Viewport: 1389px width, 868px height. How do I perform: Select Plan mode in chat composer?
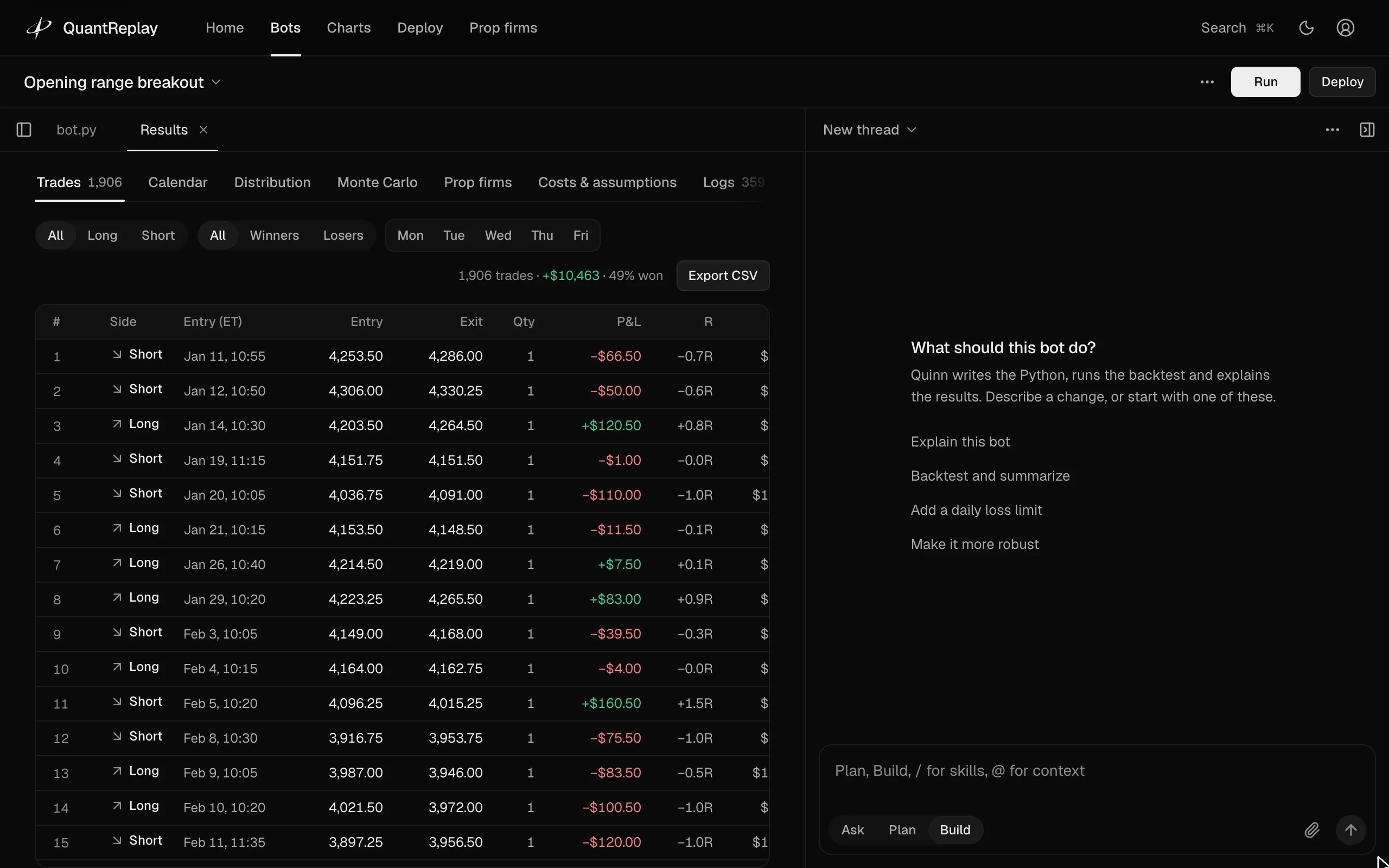click(x=902, y=830)
